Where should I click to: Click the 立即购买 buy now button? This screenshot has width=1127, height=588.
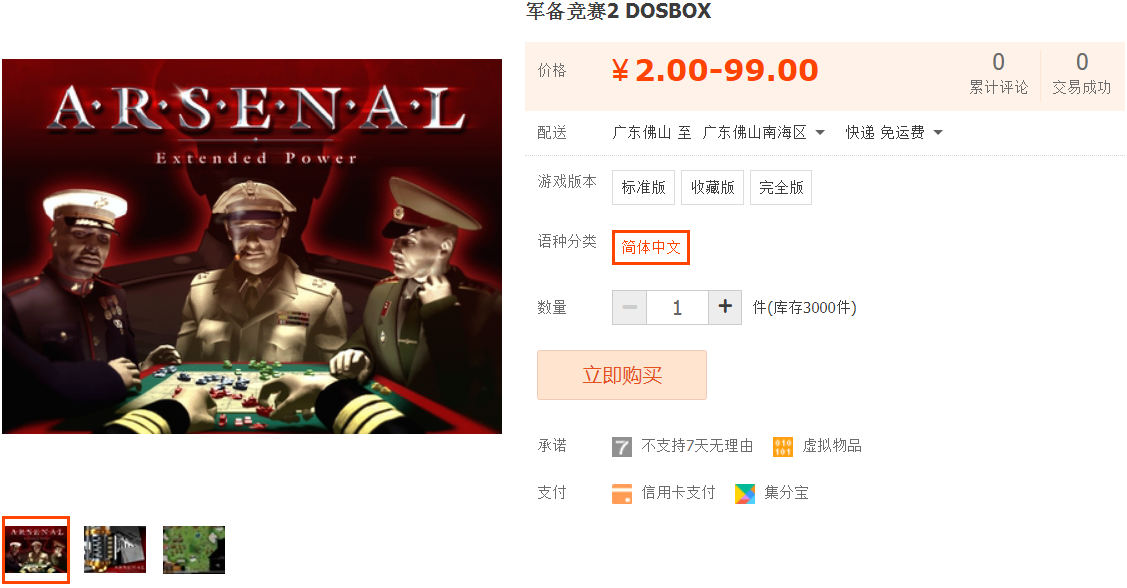(622, 375)
